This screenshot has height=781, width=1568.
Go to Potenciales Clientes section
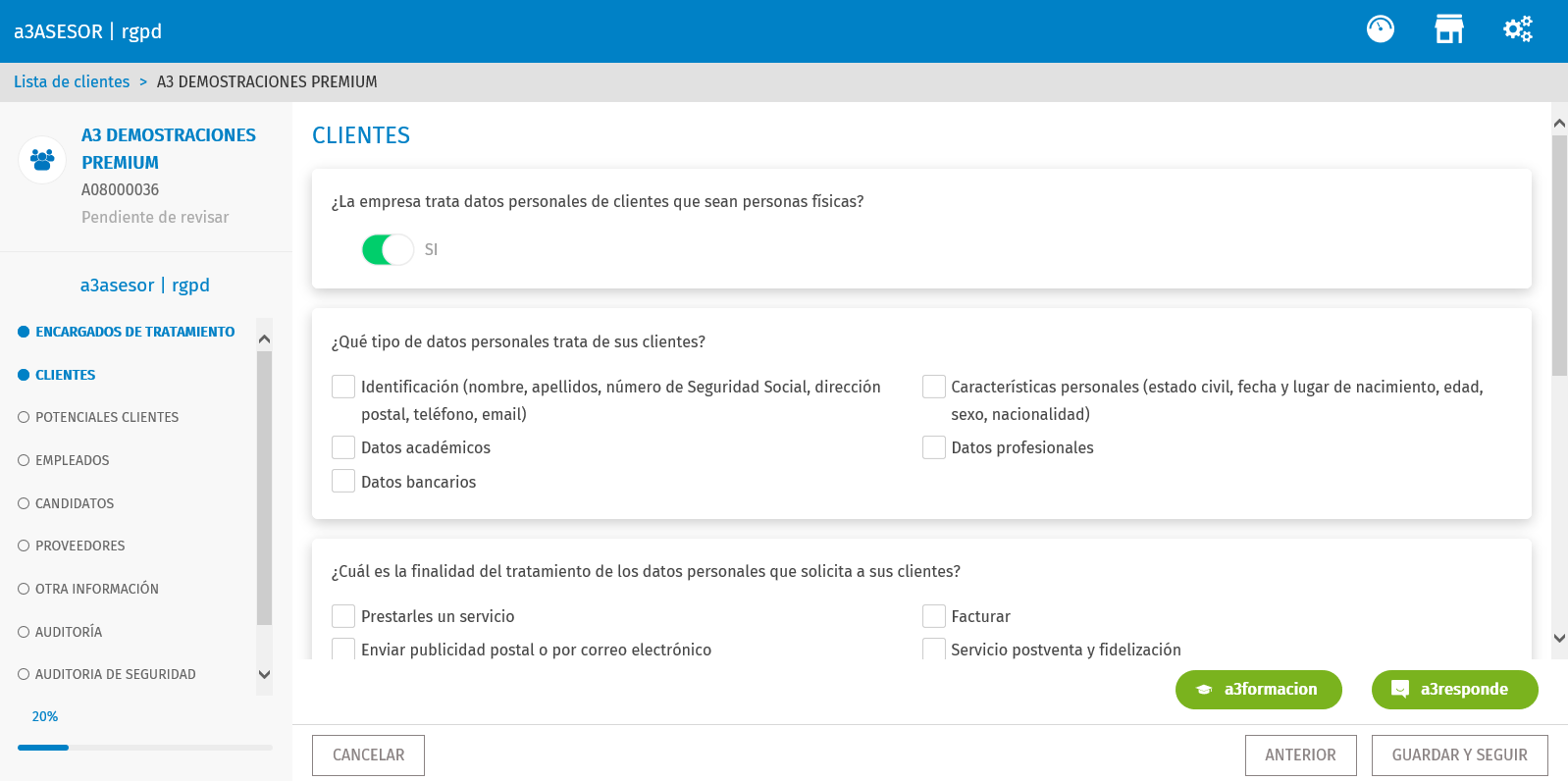coord(98,417)
